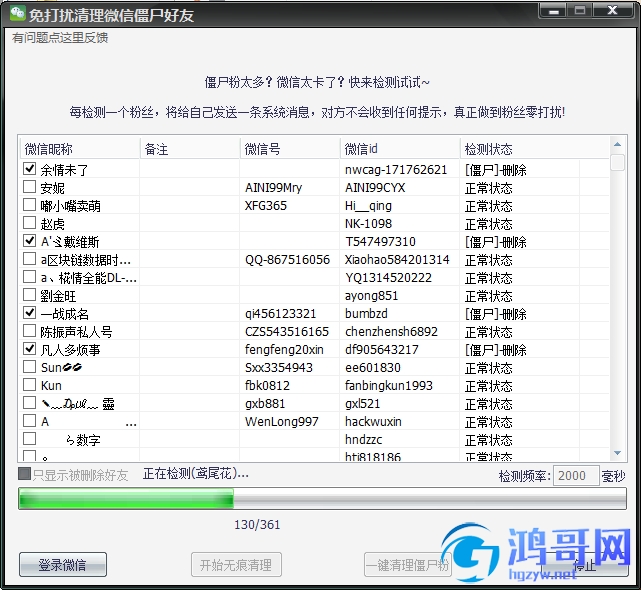The height and width of the screenshot is (590, 641).
Task: Click the scroll up arrow of the list
Action: click(617, 144)
